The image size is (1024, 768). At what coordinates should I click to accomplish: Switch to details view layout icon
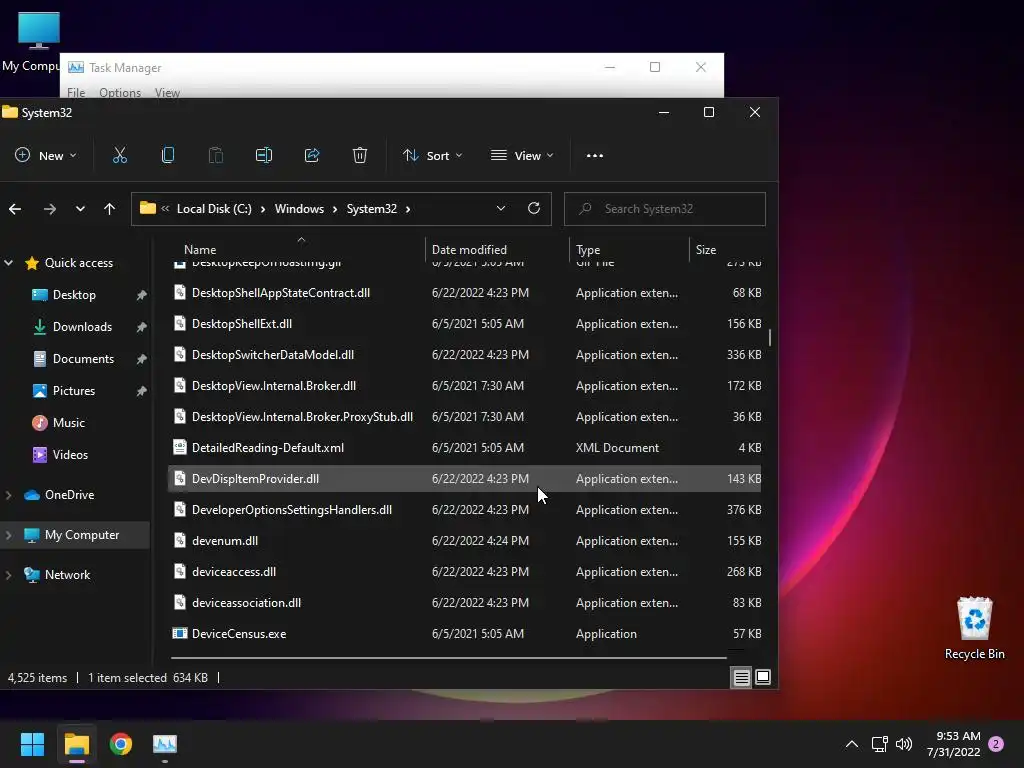pos(741,678)
